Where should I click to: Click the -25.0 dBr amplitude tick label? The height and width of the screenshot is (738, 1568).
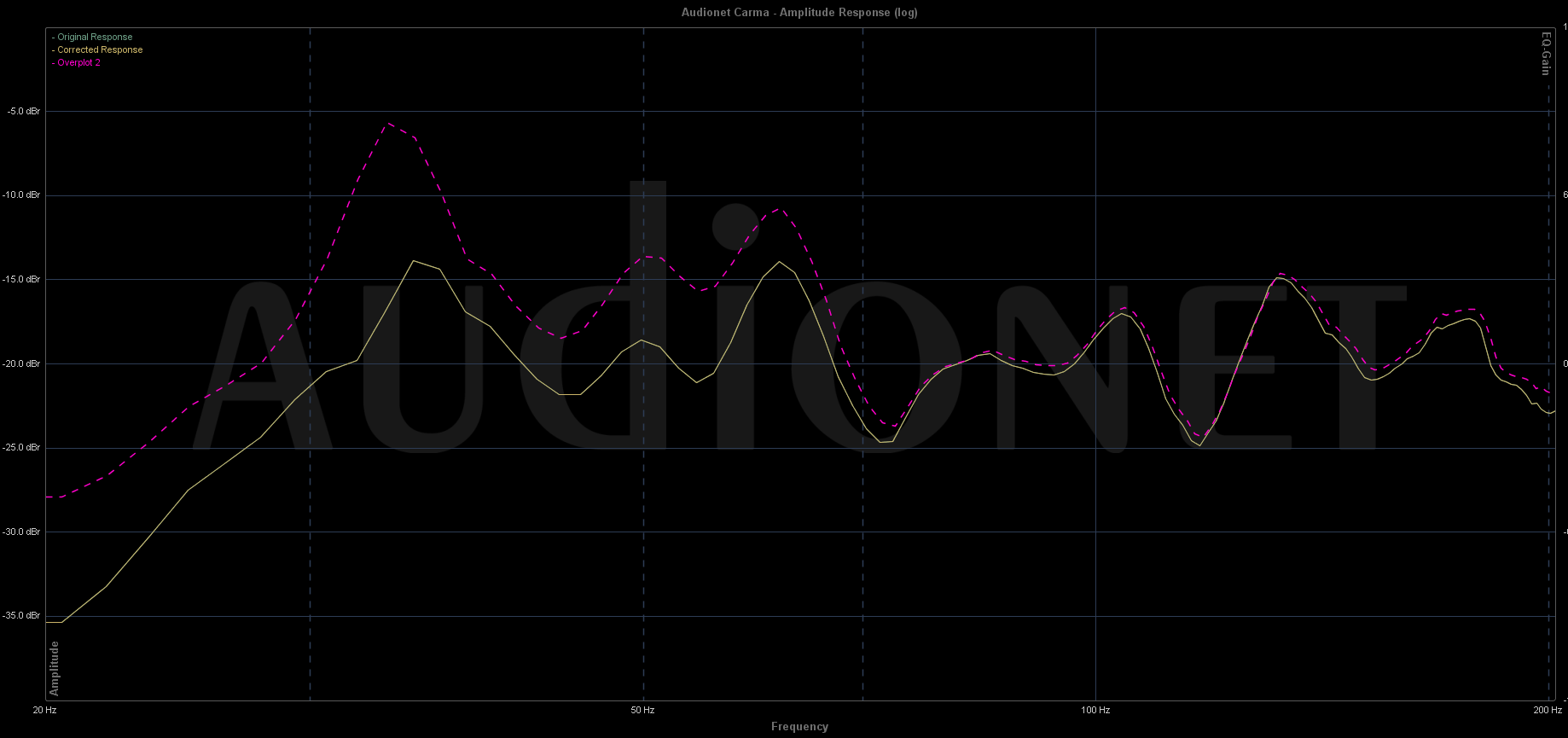(21, 448)
